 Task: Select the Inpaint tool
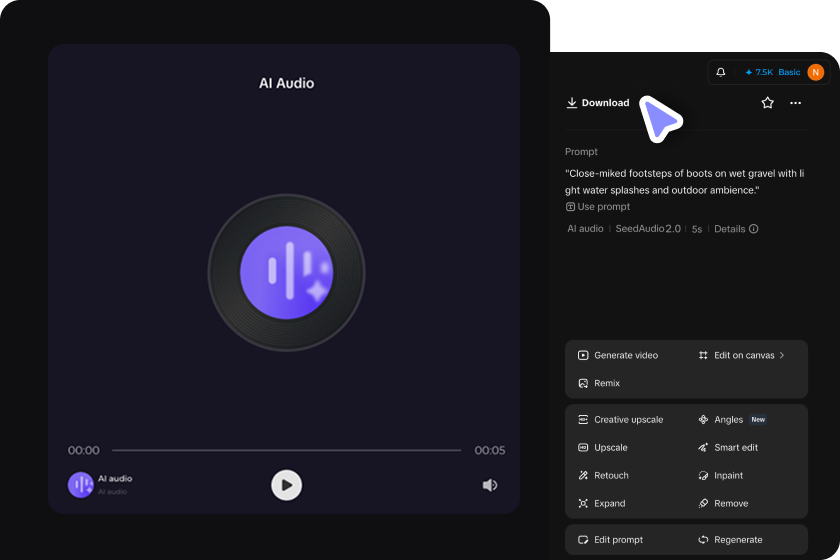click(x=721, y=475)
